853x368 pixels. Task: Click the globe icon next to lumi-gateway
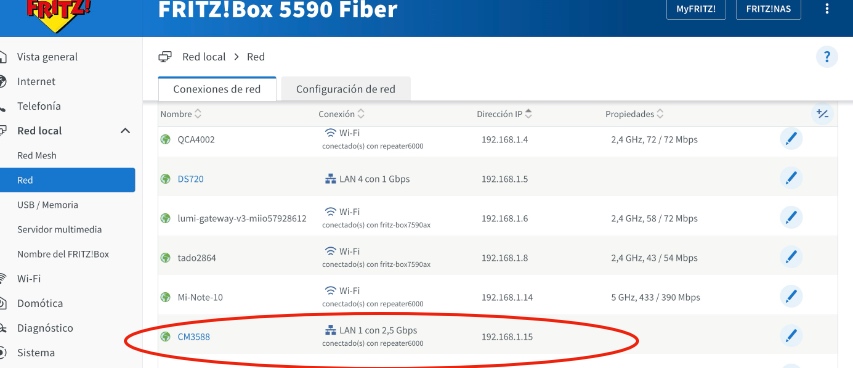click(165, 218)
